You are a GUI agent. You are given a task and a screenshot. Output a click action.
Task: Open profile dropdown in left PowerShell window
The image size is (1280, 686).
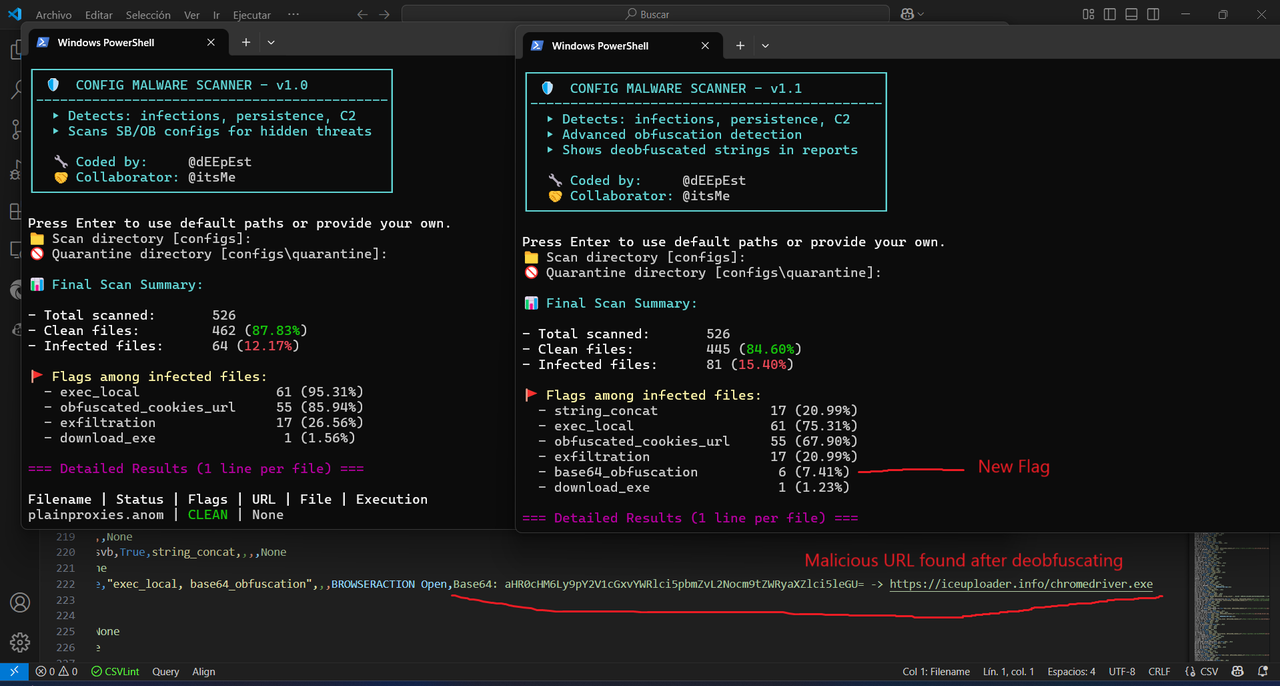[271, 43]
